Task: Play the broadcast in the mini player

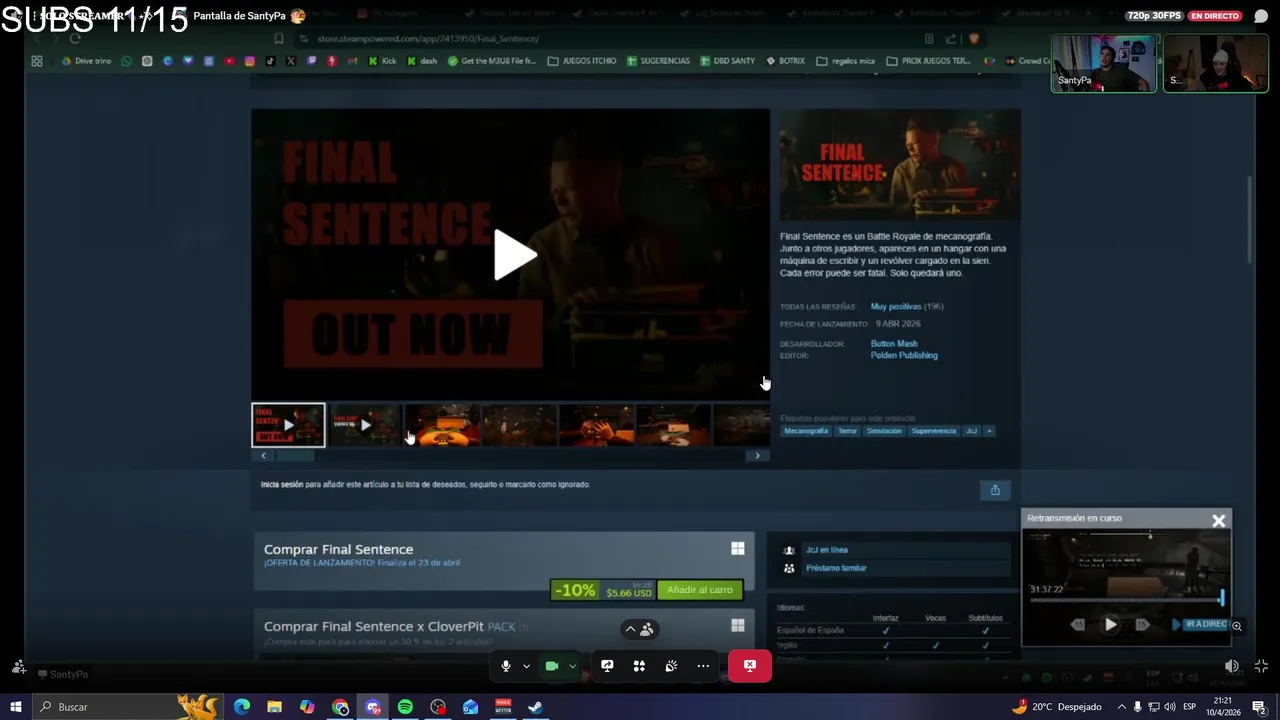Action: (1110, 625)
